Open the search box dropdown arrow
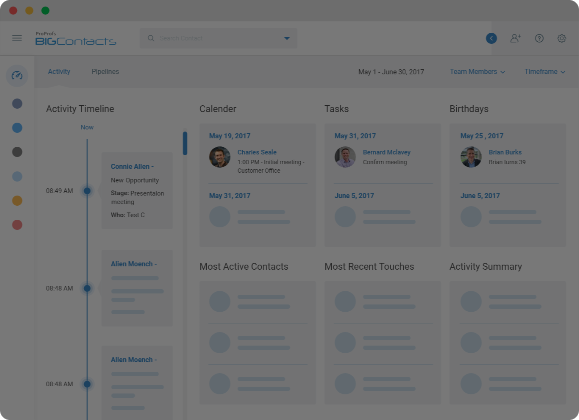Screen dimensions: 579x420 coord(287,38)
